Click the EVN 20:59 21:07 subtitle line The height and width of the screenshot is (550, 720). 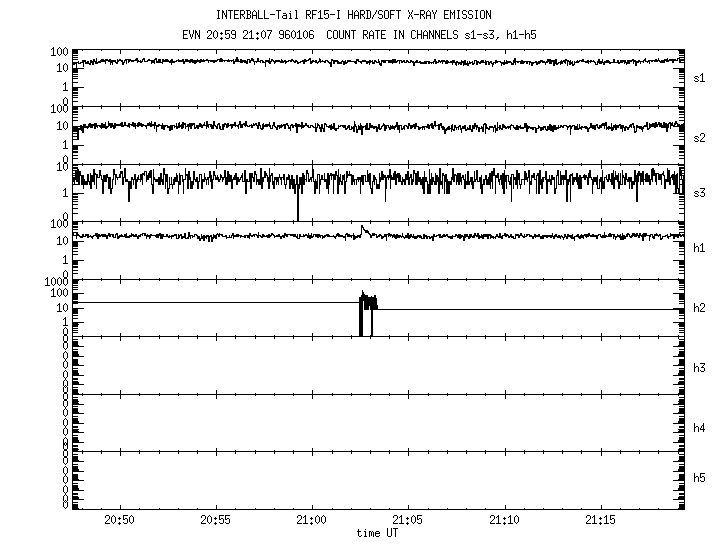click(x=354, y=34)
